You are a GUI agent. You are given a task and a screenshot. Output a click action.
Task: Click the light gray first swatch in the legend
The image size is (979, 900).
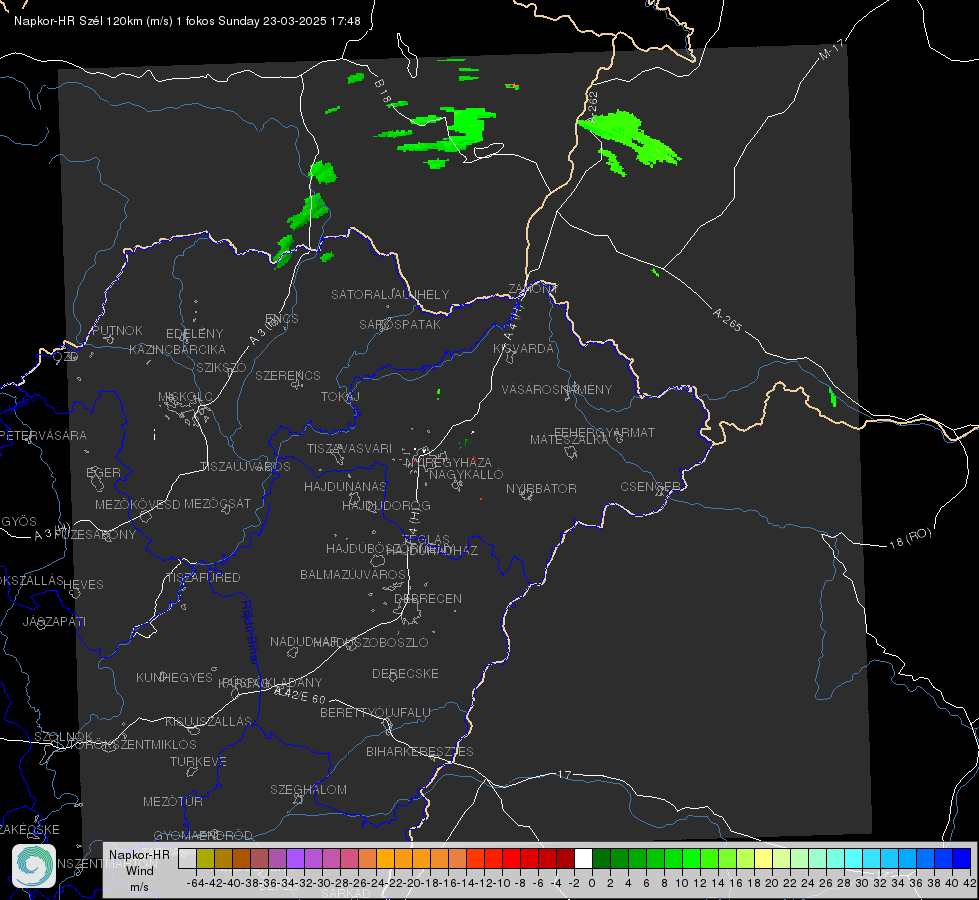point(187,858)
